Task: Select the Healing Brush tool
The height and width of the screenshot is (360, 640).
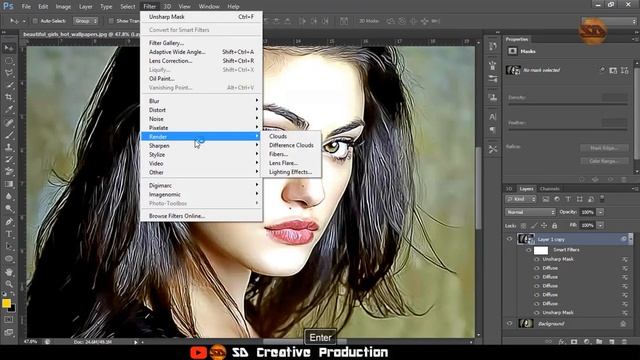Action: [x=9, y=122]
